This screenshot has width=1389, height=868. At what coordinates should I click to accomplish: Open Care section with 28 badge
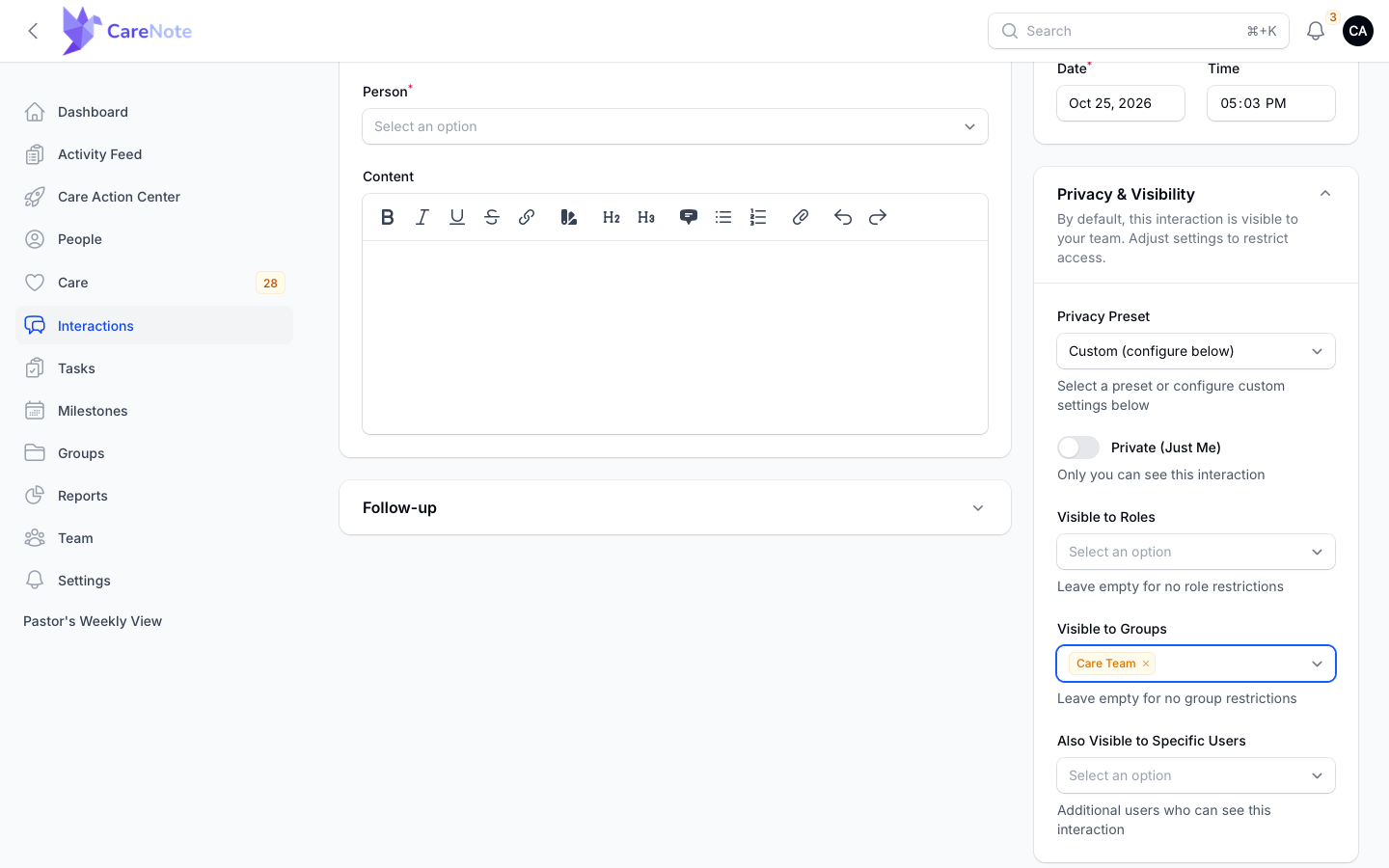click(154, 283)
